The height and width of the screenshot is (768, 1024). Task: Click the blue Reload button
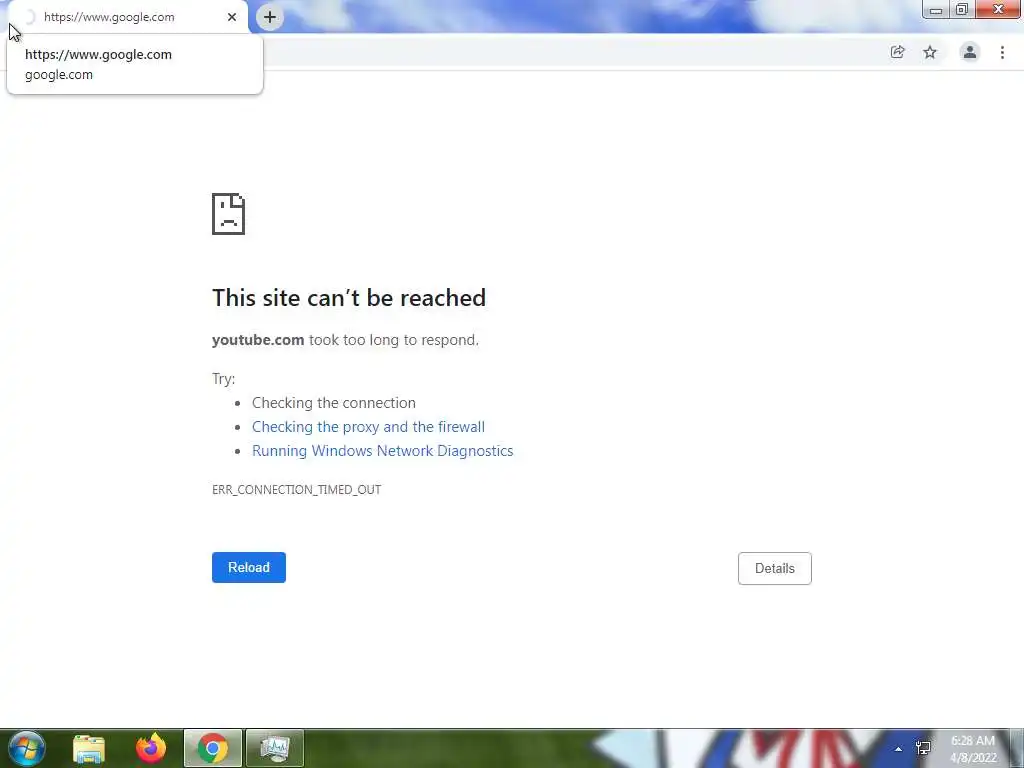point(249,568)
